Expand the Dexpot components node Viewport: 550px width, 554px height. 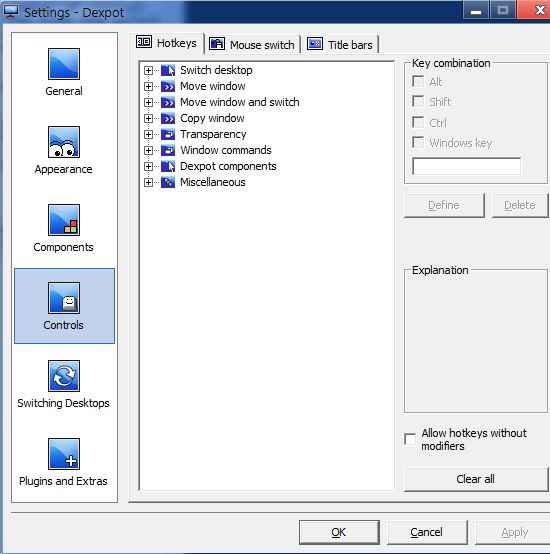pos(148,166)
